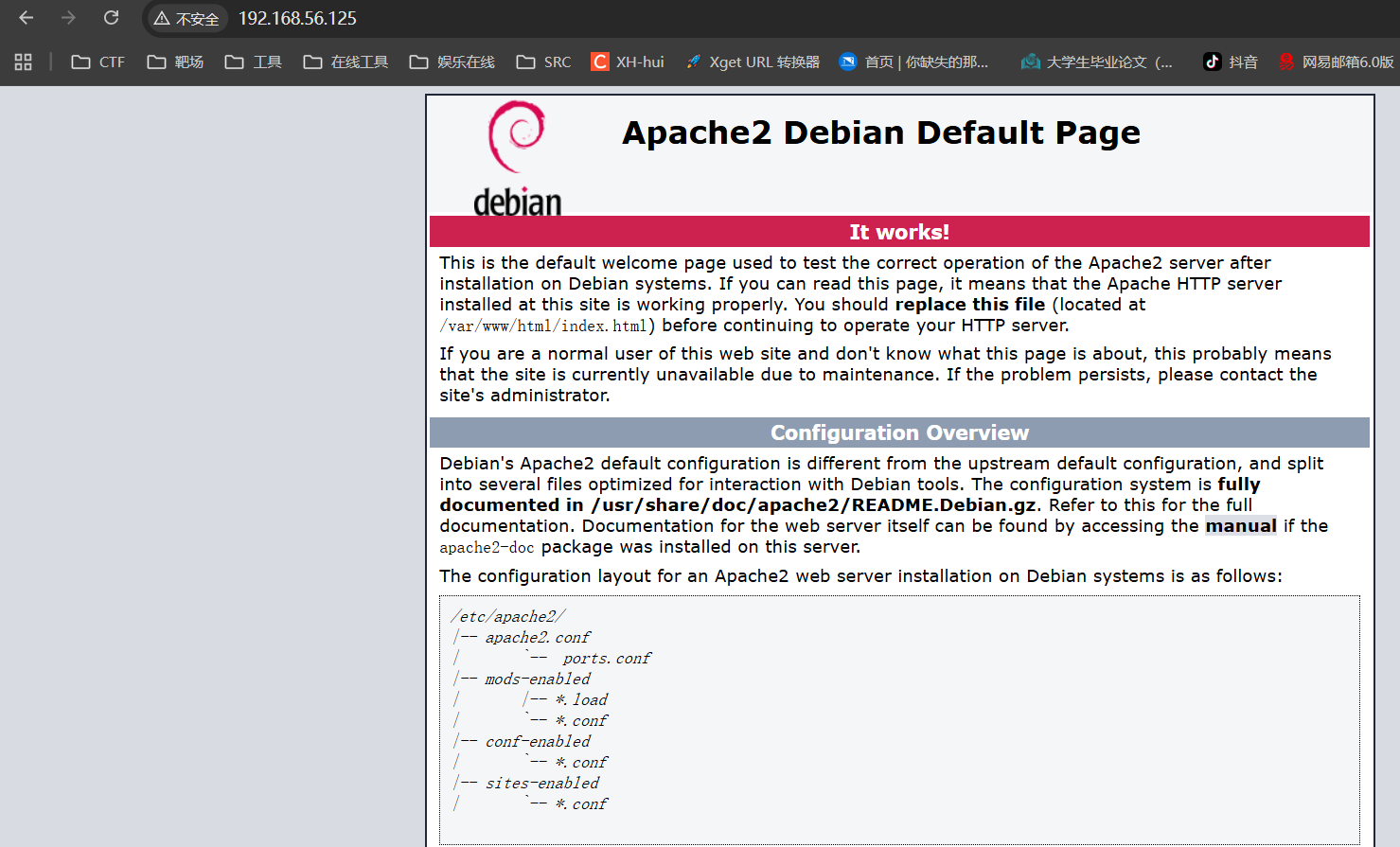Focus the address bar showing 192.168.56.125
Image resolution: width=1400 pixels, height=847 pixels.
pyautogui.click(x=297, y=18)
